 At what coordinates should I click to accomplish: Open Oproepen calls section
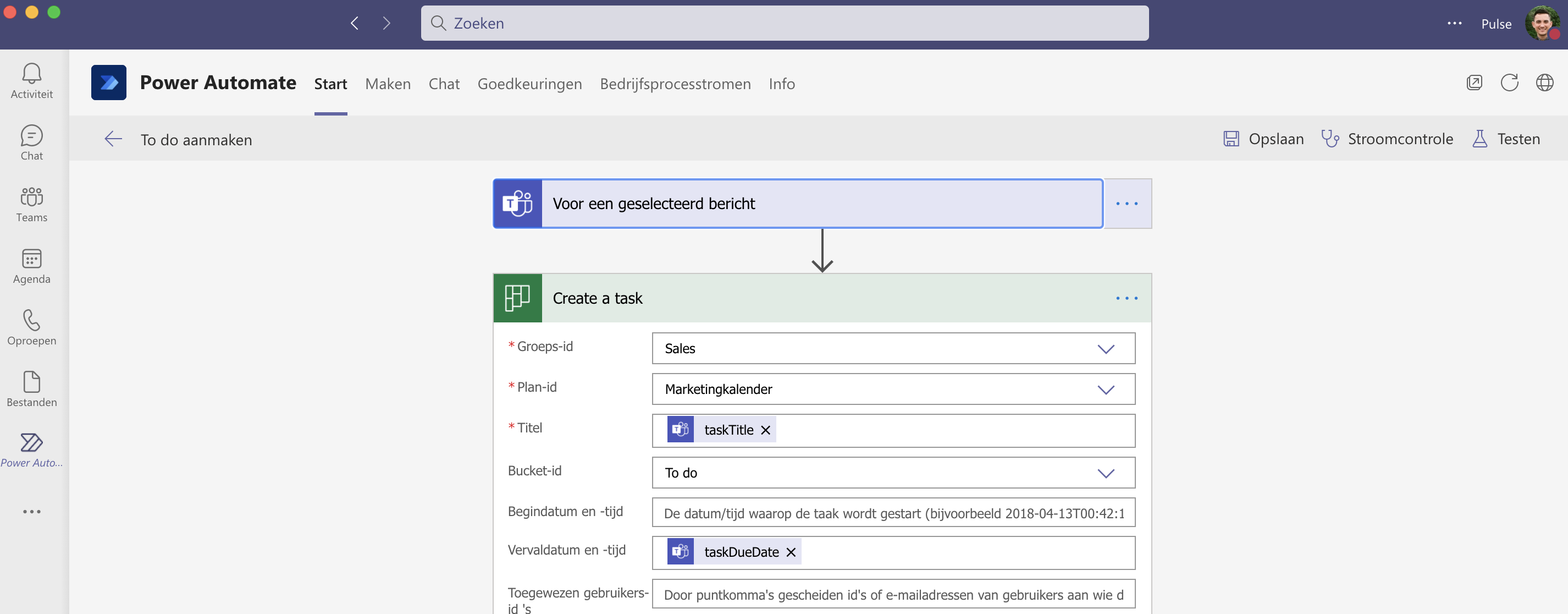click(x=32, y=328)
